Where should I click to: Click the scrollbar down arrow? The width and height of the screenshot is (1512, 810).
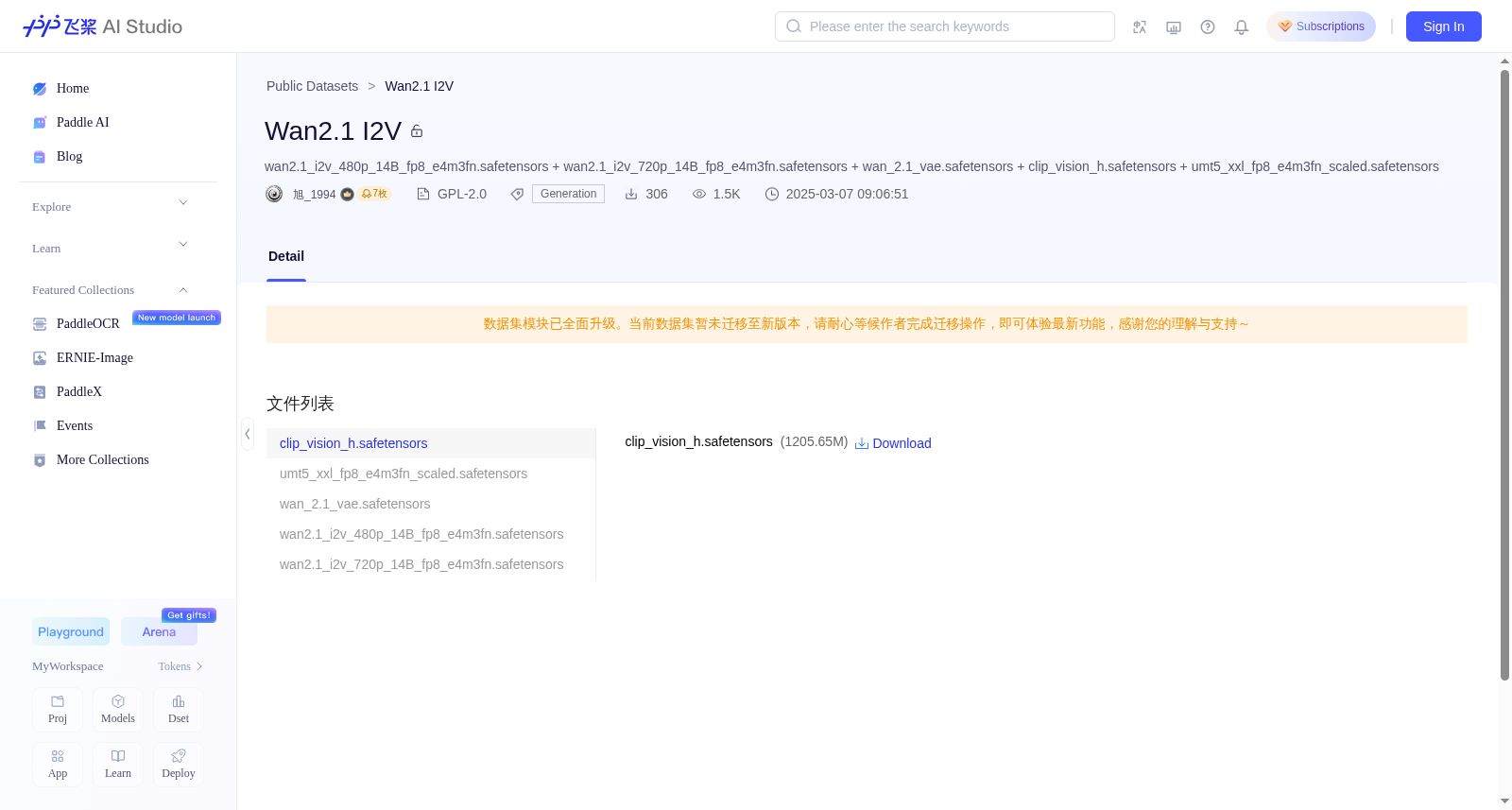coord(1504,801)
